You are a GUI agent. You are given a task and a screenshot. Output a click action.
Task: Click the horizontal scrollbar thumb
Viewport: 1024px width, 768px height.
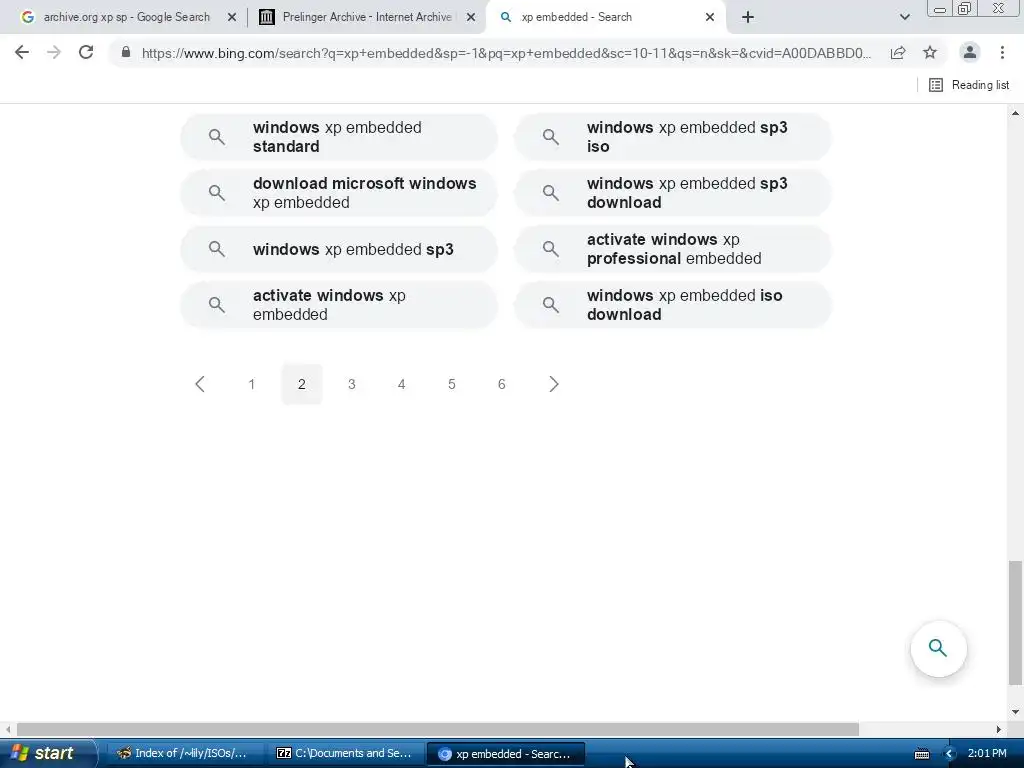pos(438,729)
